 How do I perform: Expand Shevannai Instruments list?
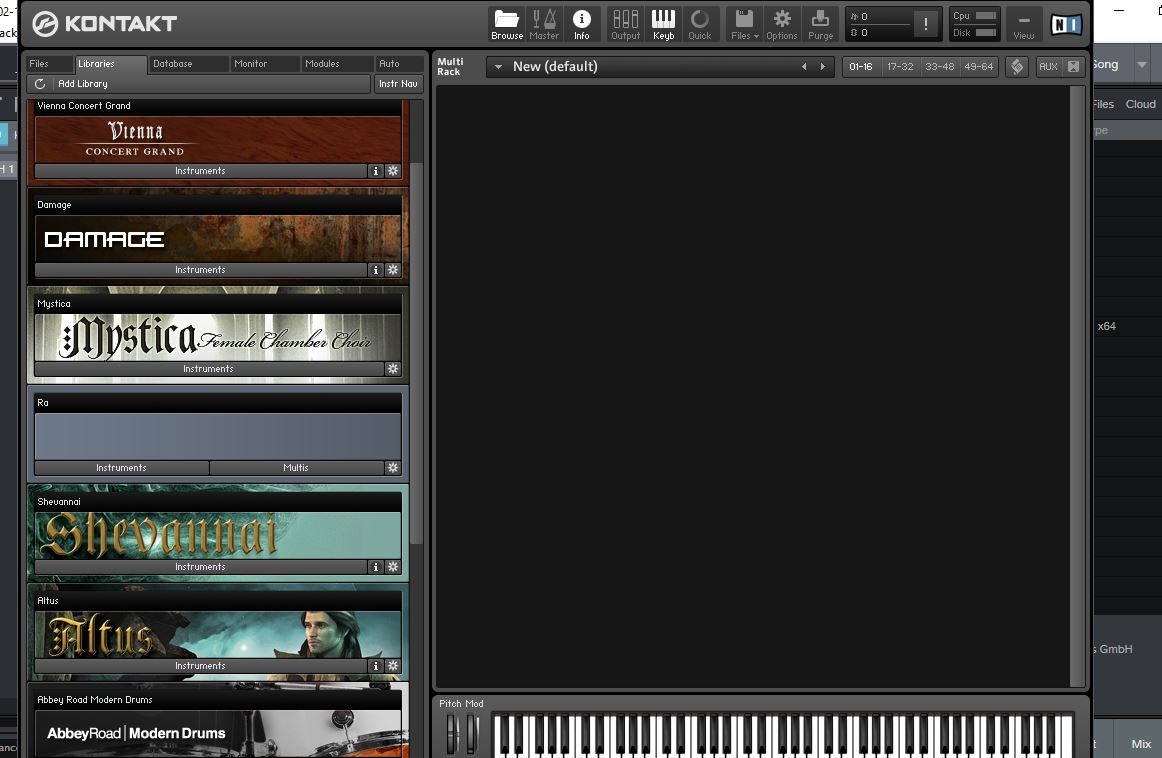200,567
